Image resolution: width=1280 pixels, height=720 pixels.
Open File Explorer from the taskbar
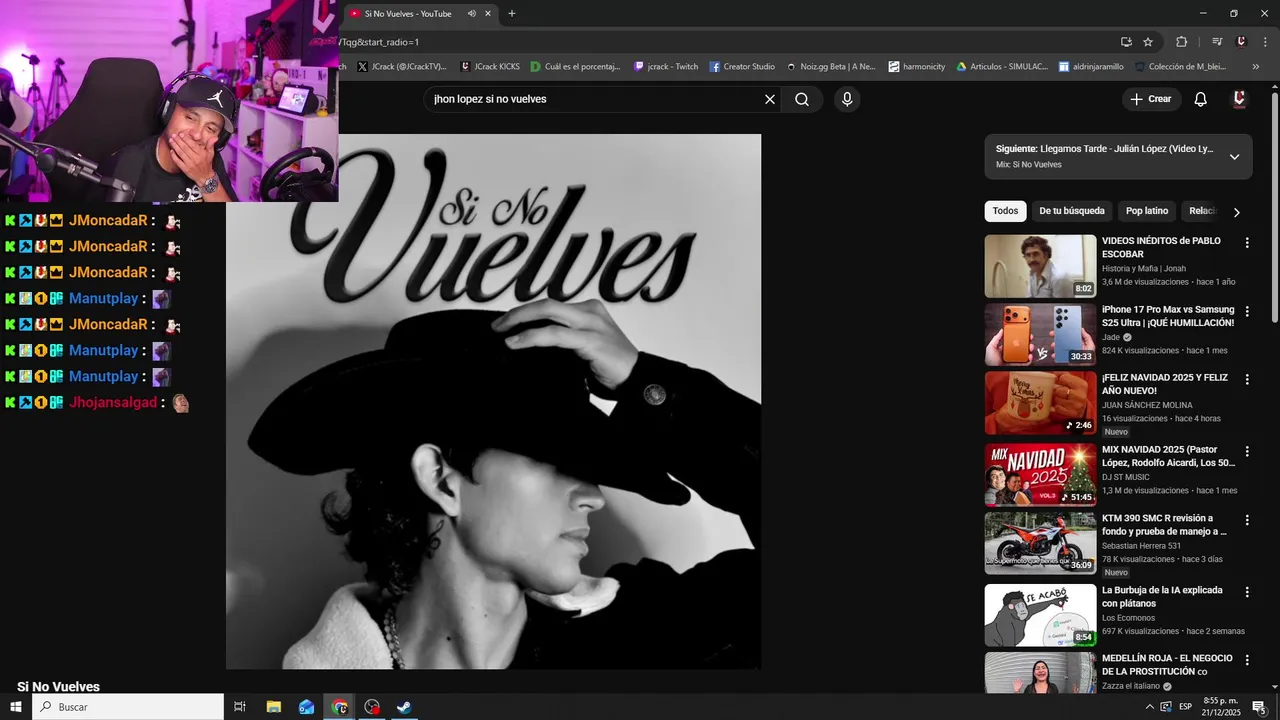[273, 707]
